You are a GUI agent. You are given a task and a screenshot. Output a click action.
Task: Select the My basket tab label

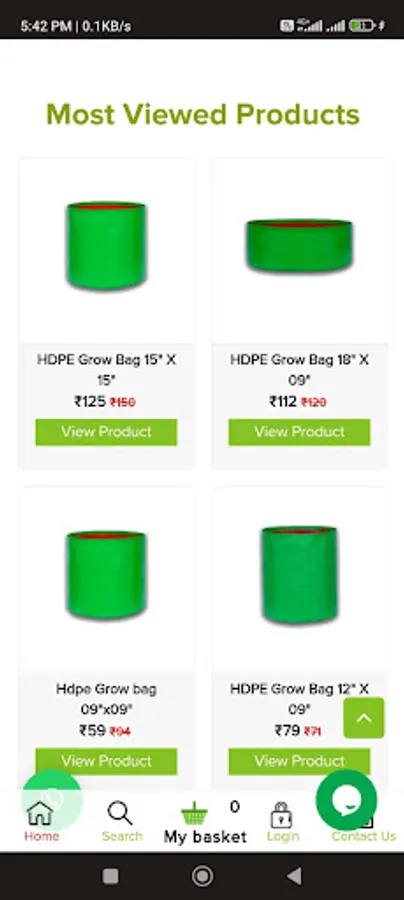click(205, 837)
